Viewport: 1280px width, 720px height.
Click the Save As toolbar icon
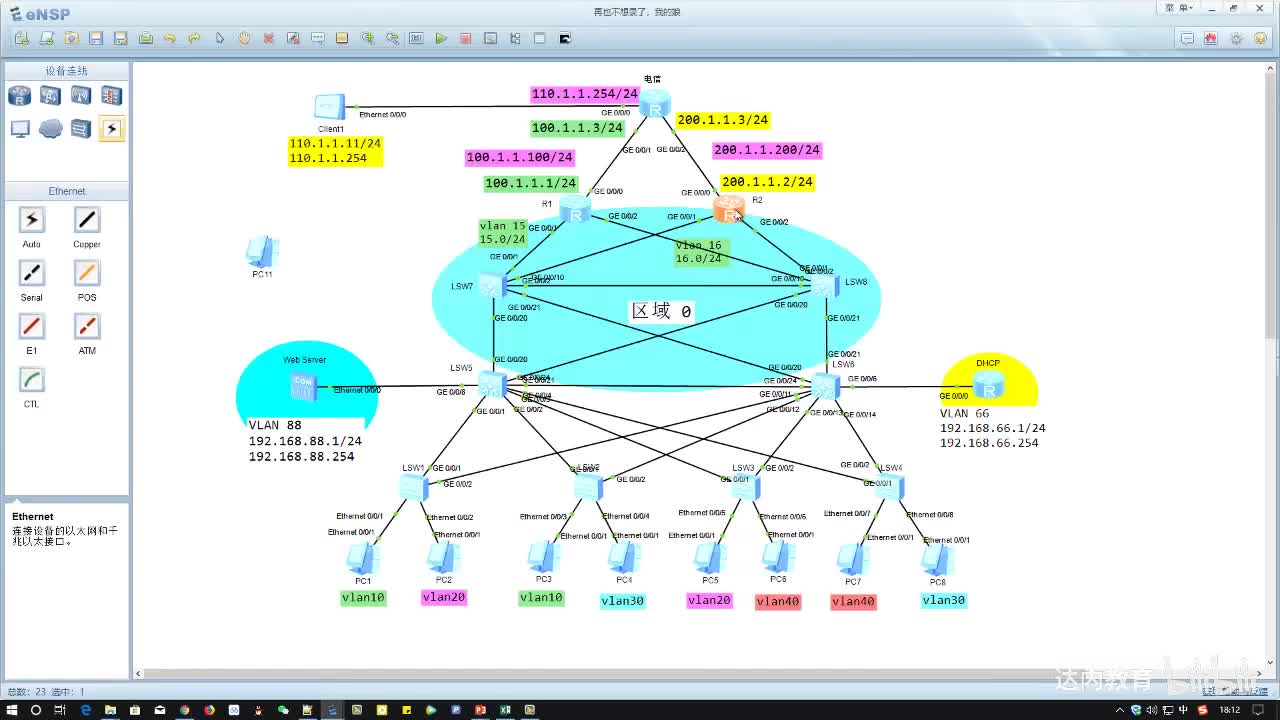click(x=120, y=38)
